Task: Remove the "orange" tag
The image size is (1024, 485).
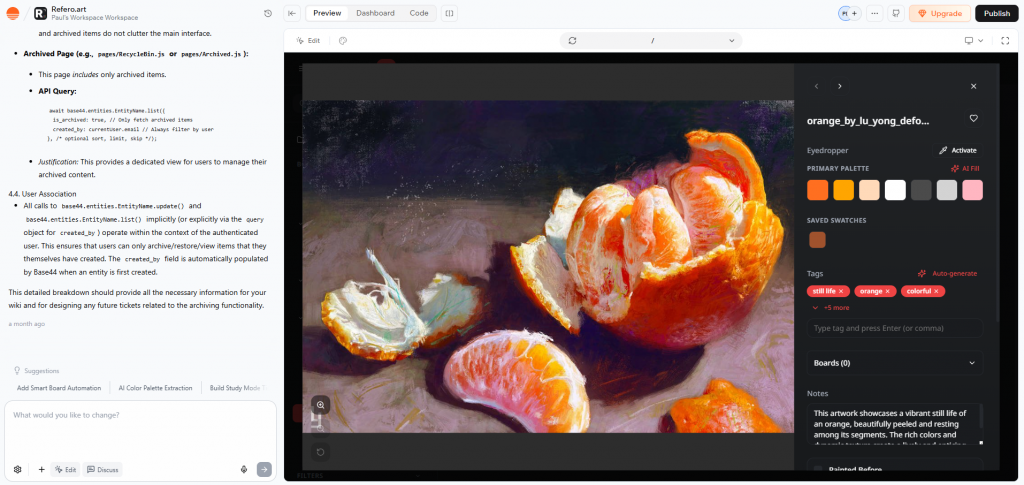Action: 887,291
